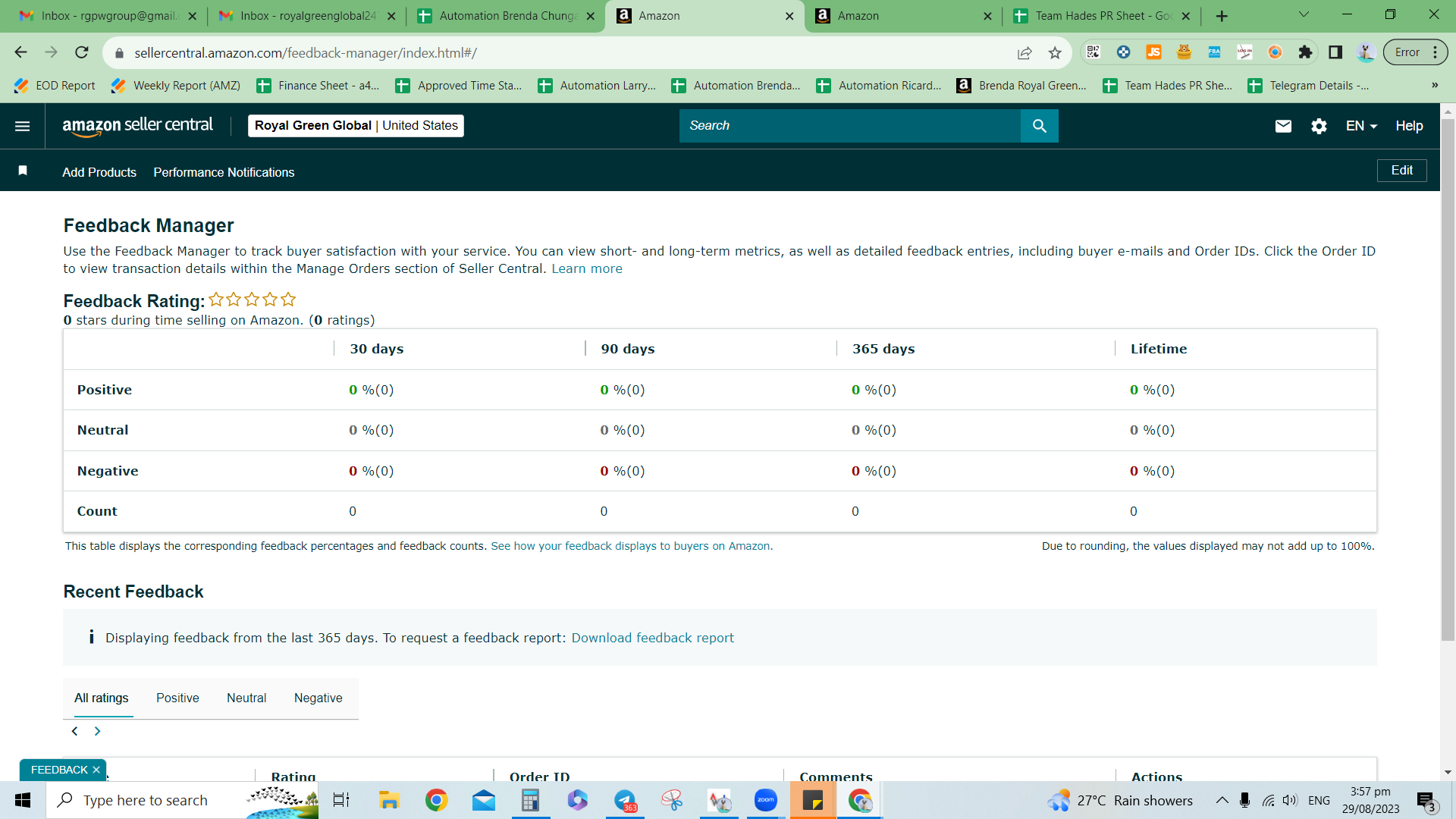This screenshot has height=819, width=1456.
Task: Click the Seller Central search field
Action: point(850,126)
